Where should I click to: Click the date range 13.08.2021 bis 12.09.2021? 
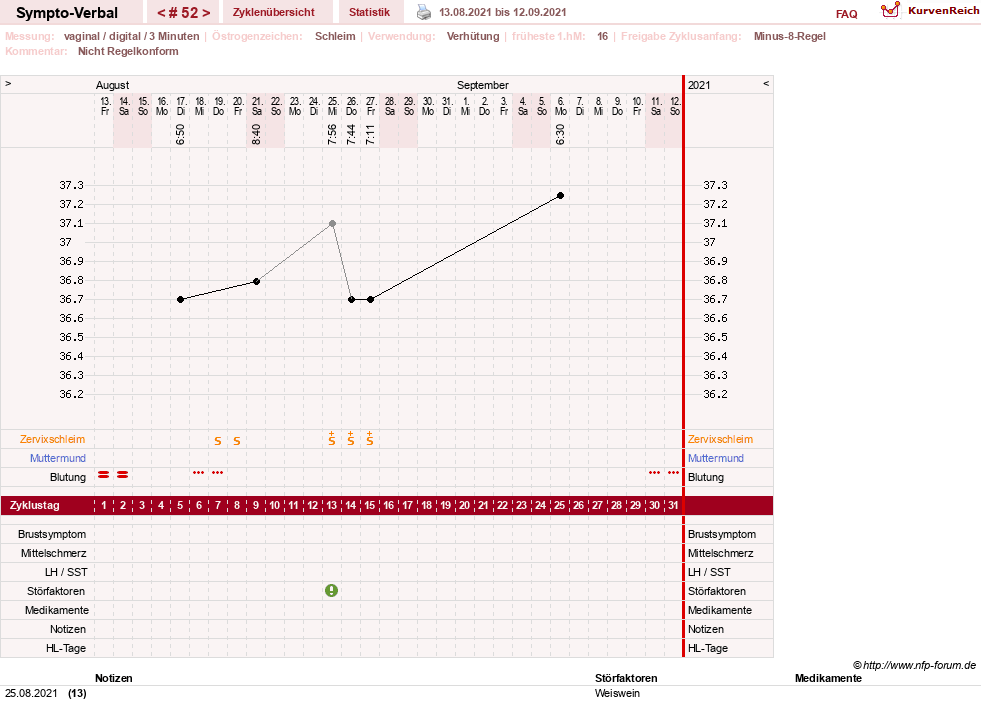tap(502, 13)
